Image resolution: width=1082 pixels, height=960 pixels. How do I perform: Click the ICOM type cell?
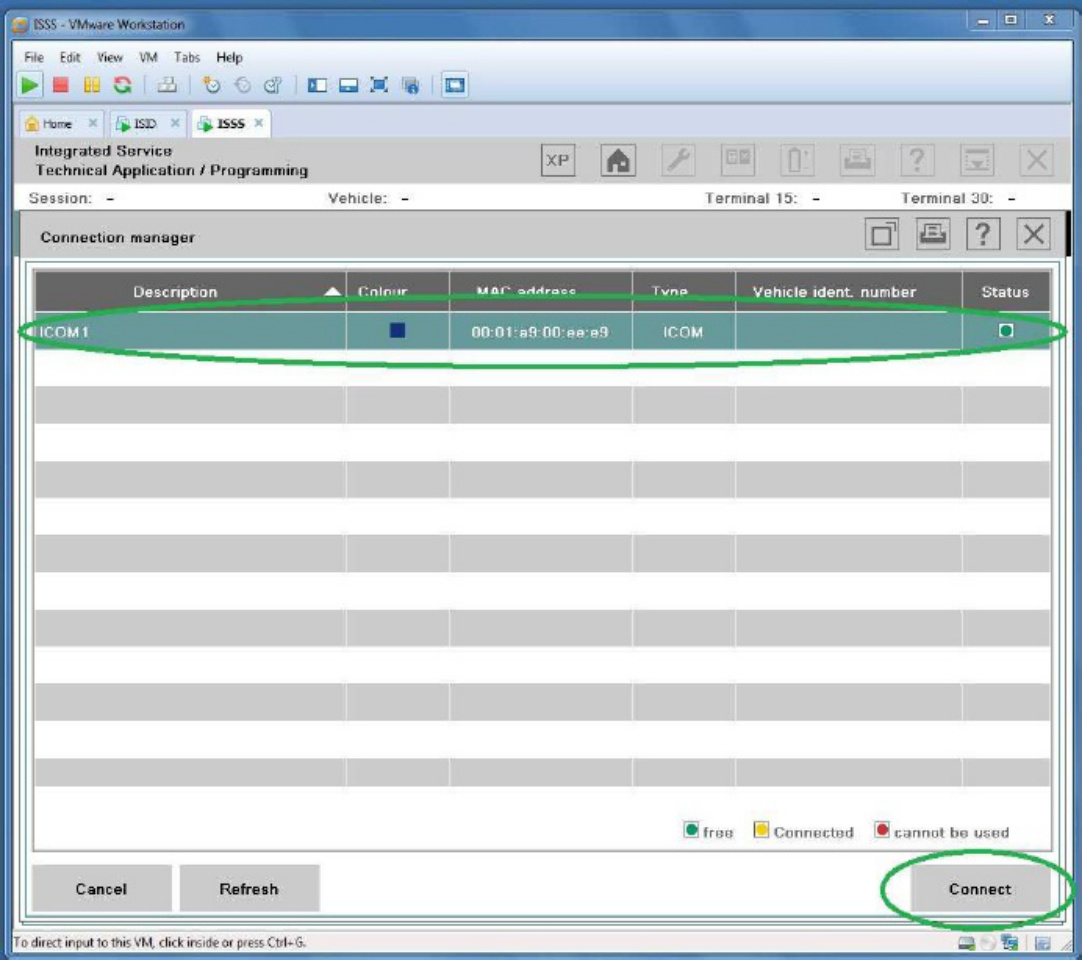[683, 332]
